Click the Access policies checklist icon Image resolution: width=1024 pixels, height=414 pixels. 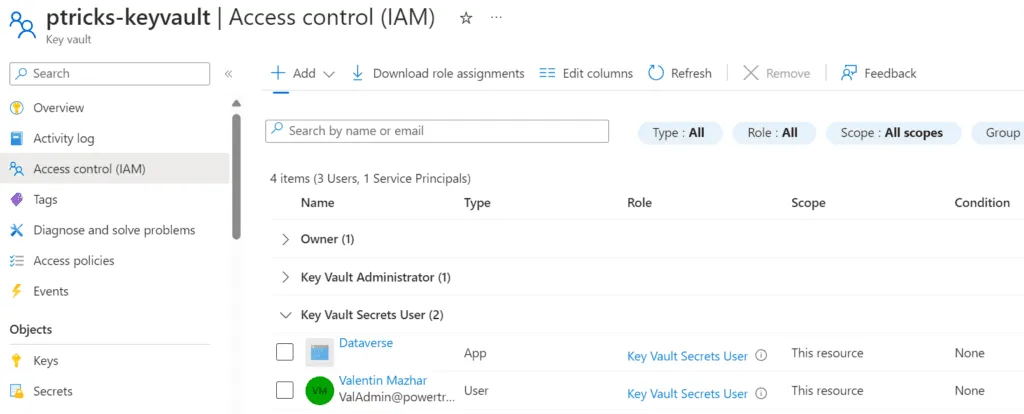17,261
